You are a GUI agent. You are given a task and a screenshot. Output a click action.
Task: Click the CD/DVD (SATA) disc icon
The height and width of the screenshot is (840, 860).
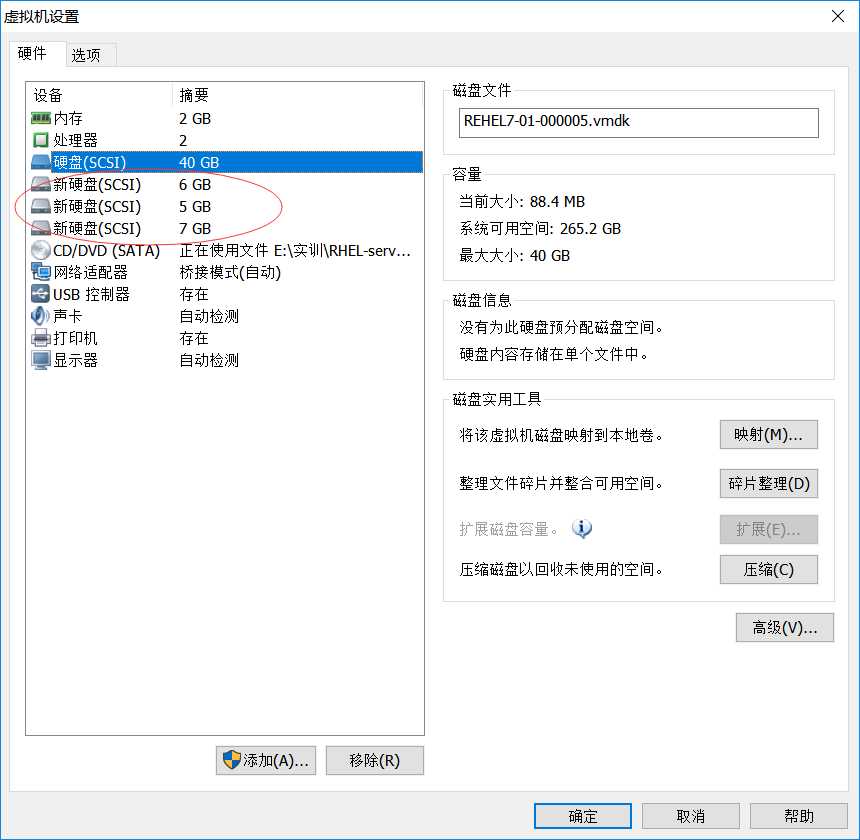tap(41, 251)
